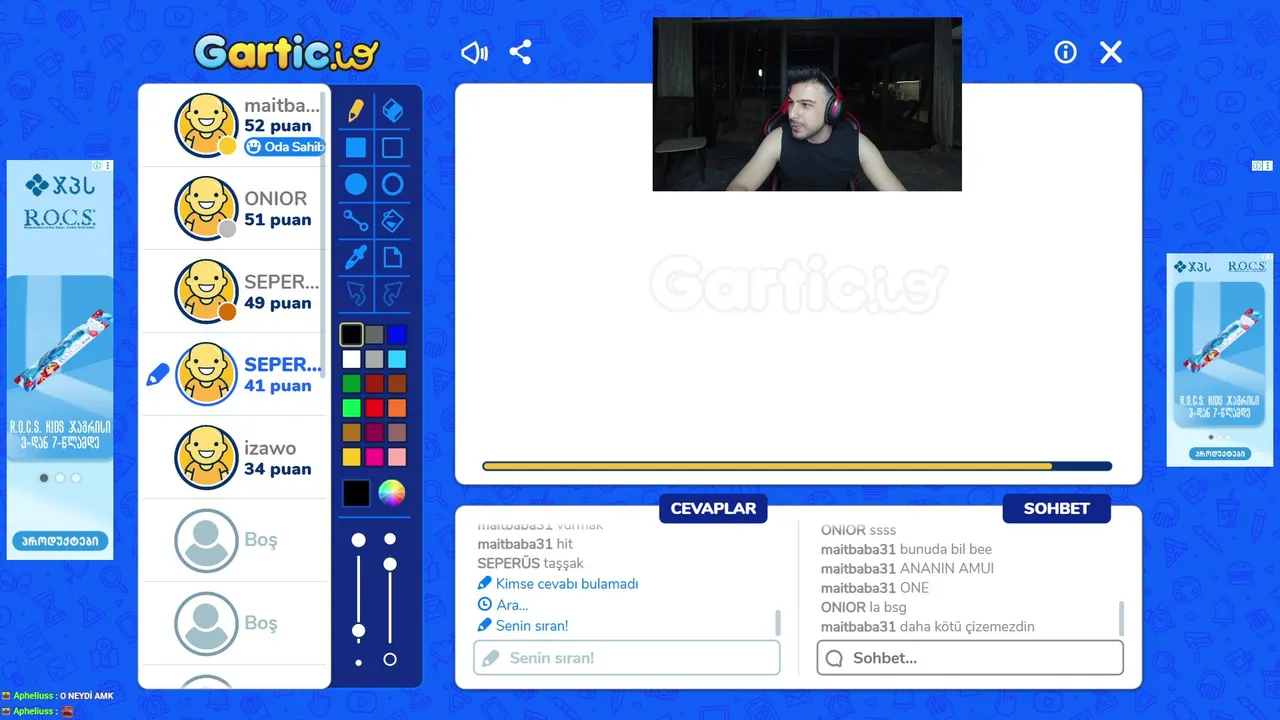Click the player list scrollbar
Screen dimensions: 1280x720
(x=323, y=235)
